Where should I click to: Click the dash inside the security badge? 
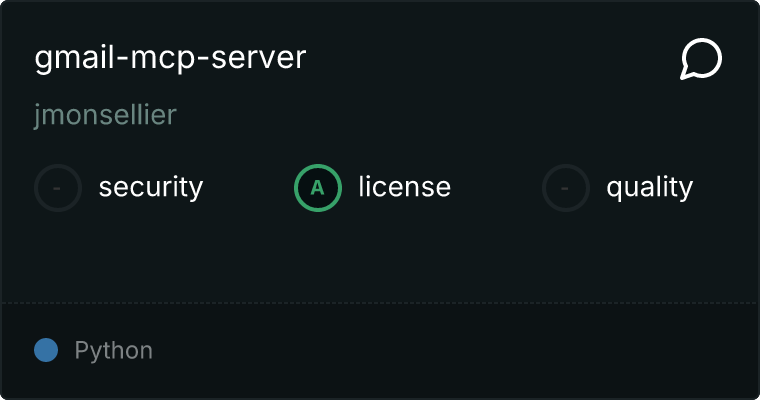58,187
